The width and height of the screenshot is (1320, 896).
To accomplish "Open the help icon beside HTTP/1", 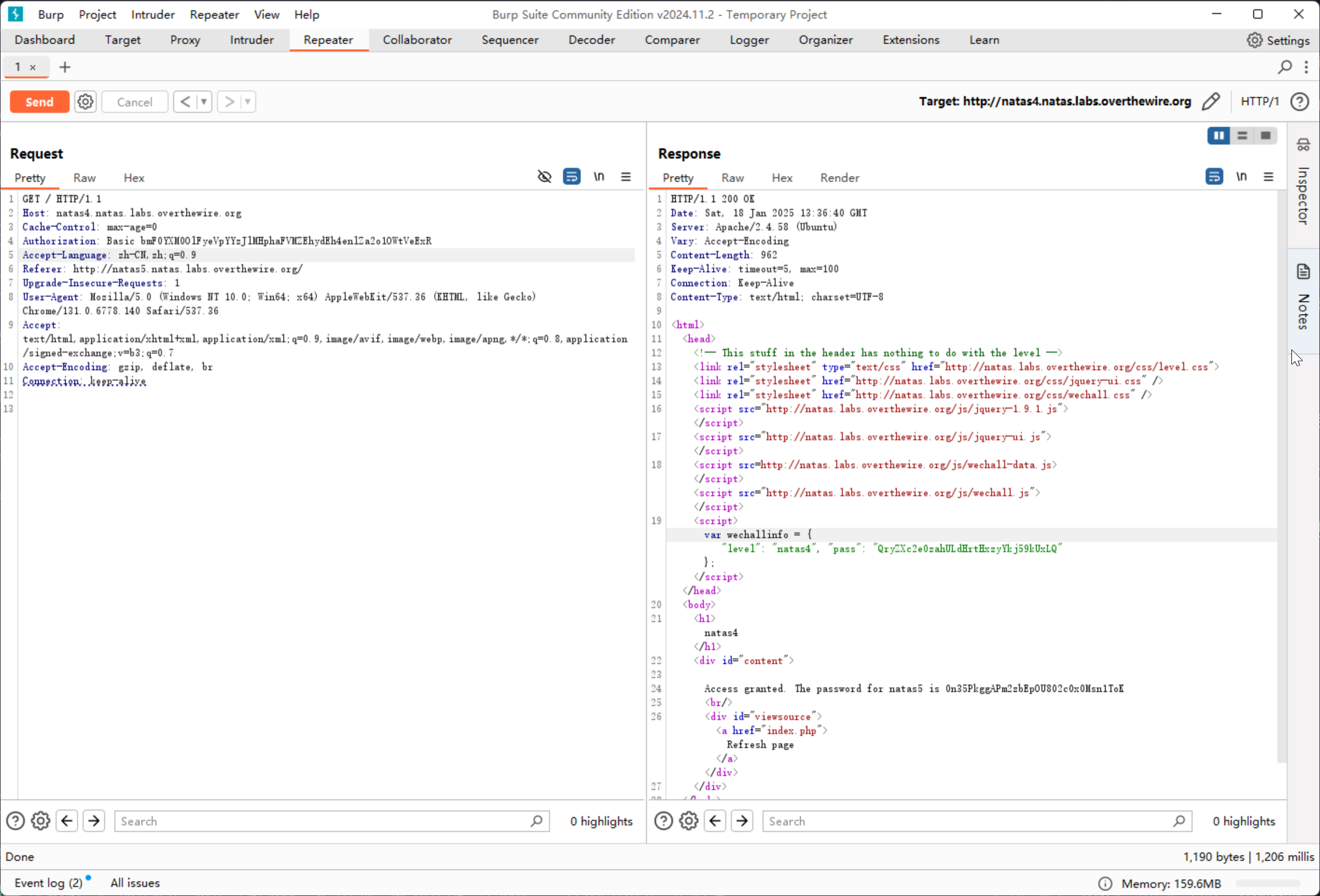I will [x=1299, y=101].
